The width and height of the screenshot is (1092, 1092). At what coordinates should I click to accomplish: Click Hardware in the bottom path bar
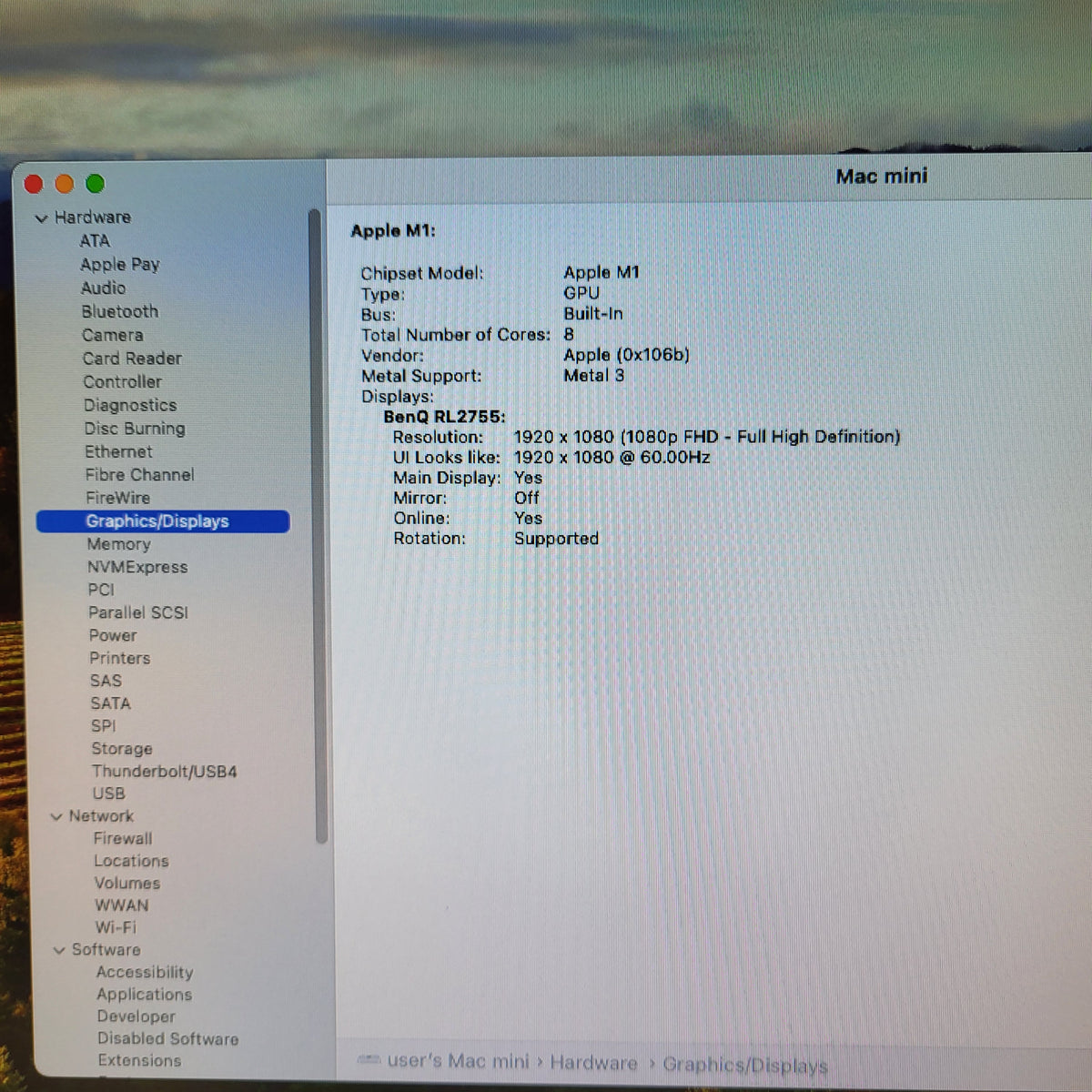[x=593, y=1064]
